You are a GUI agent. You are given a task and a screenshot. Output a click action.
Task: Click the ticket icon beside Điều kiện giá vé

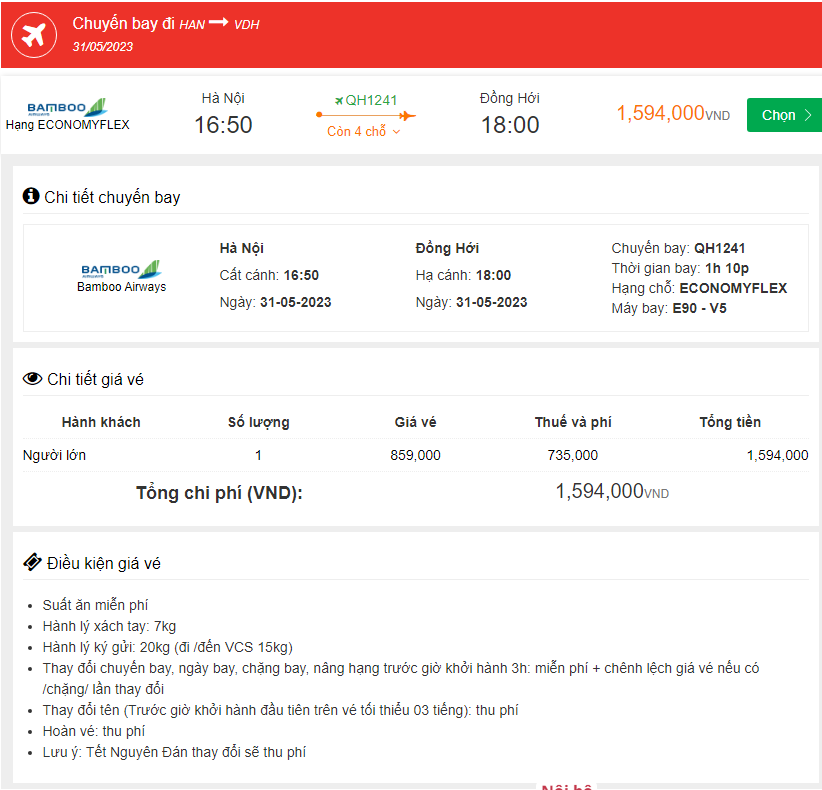32,563
